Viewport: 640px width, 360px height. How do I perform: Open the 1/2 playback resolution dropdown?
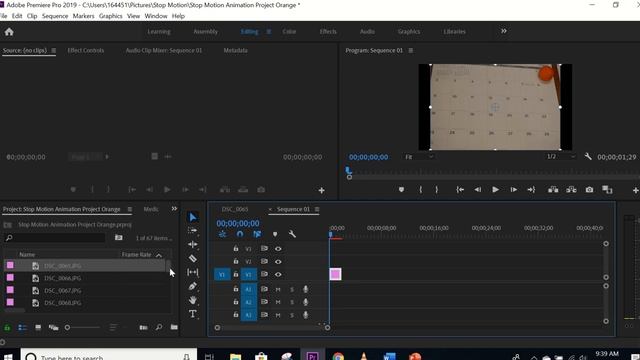[x=561, y=157]
